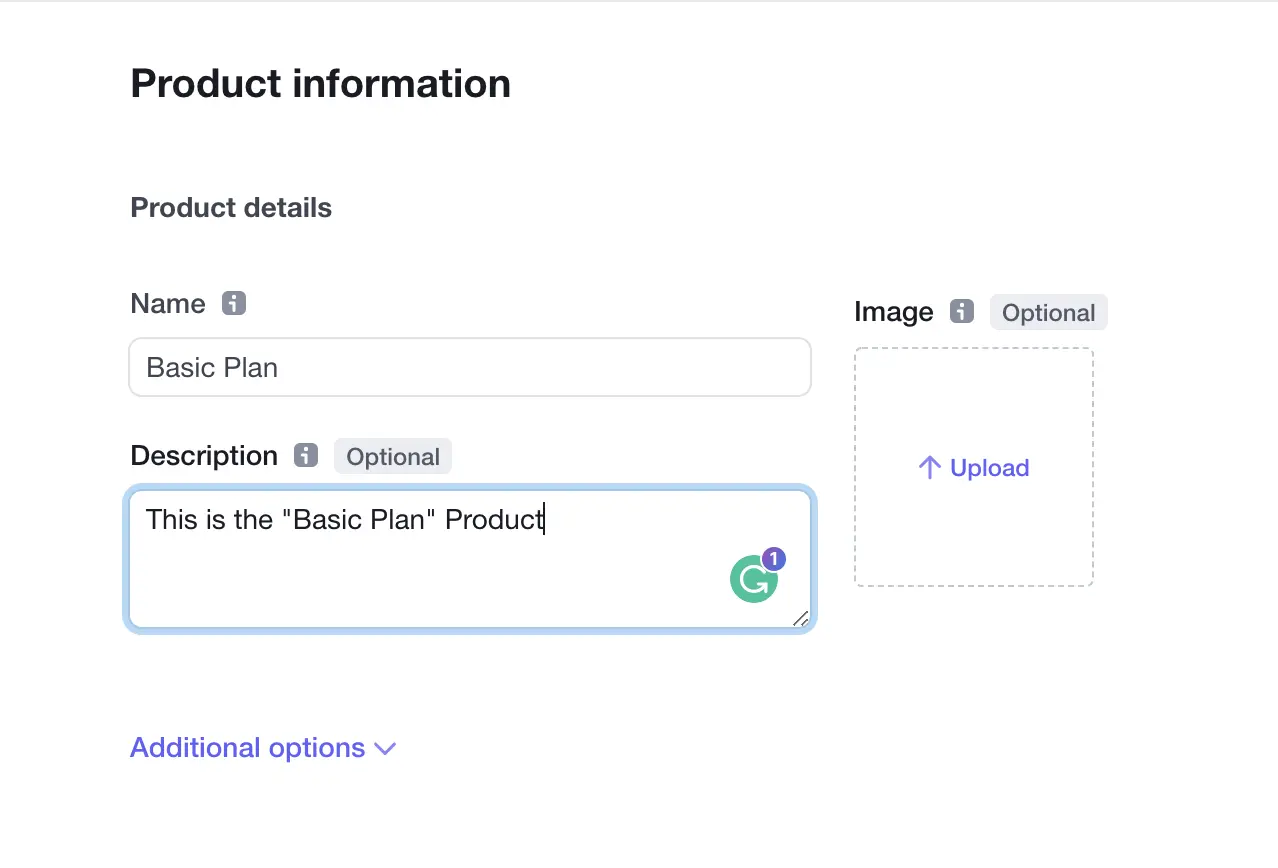Screen dimensions: 1278x868
Task: Open the green Grammarly icon in description
Action: tap(753, 579)
